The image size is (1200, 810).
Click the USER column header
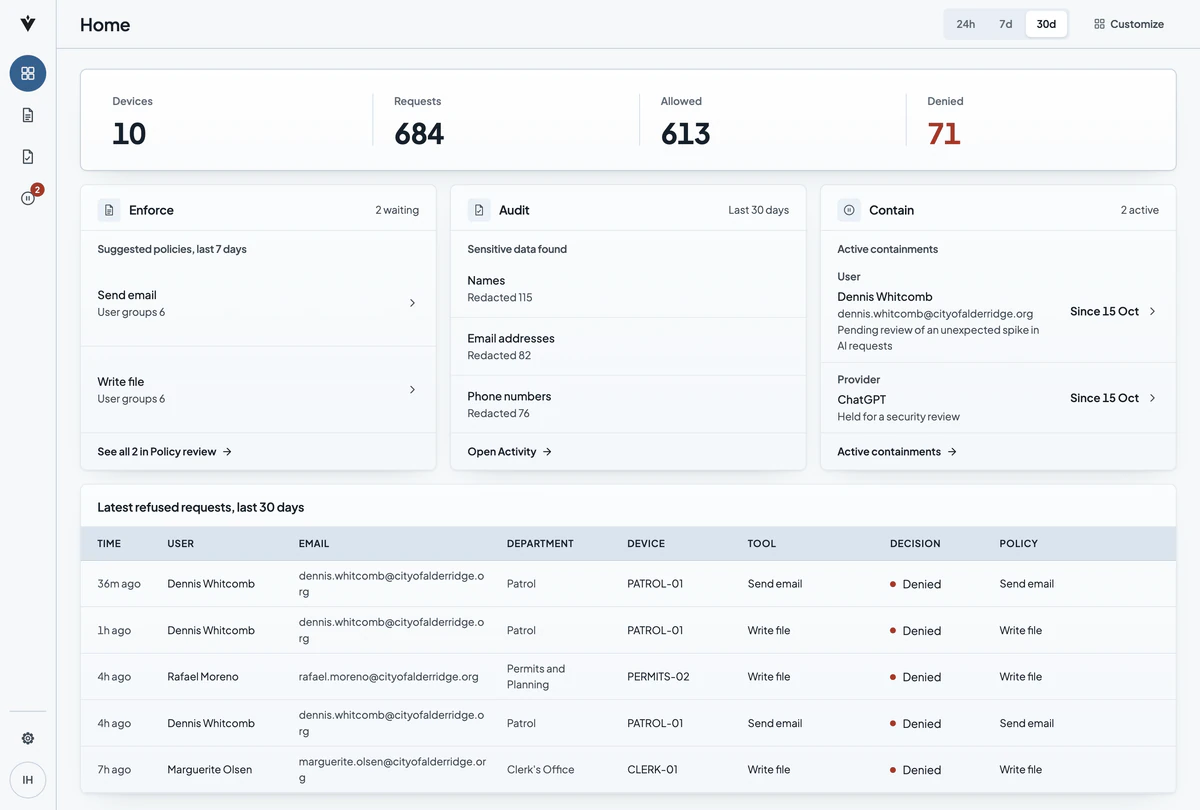coord(181,544)
